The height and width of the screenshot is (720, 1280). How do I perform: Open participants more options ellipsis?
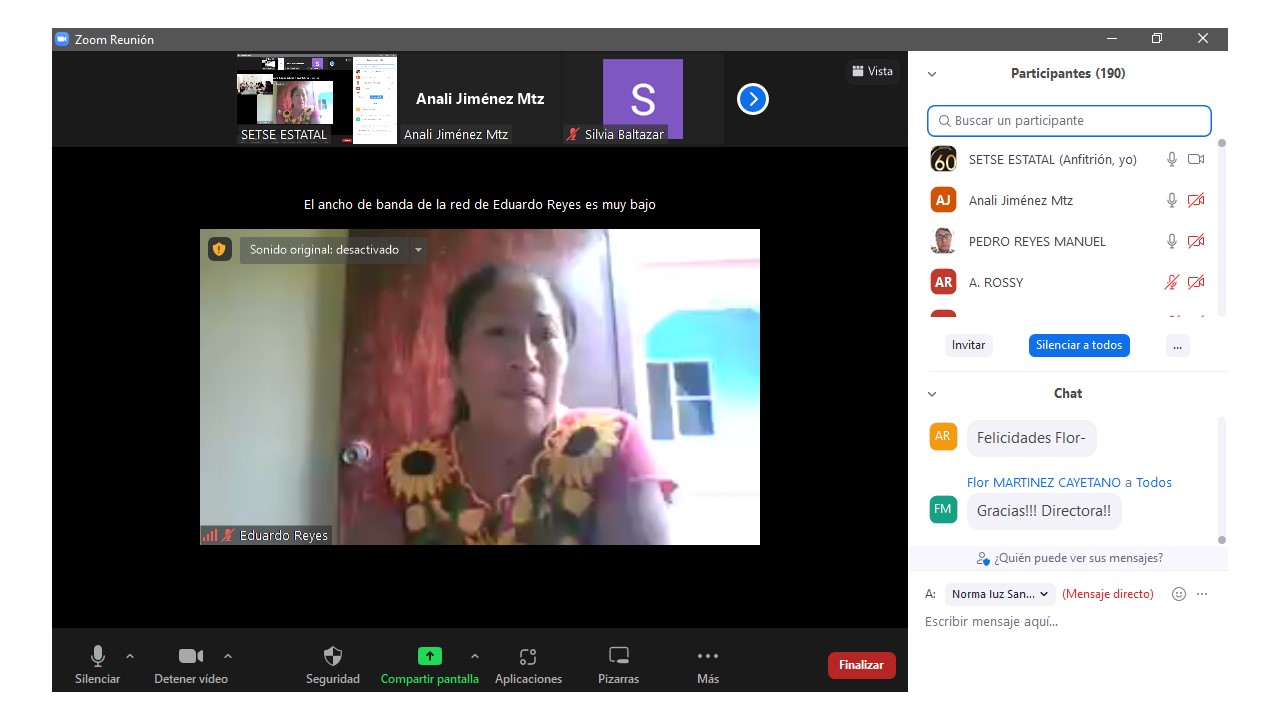1177,345
